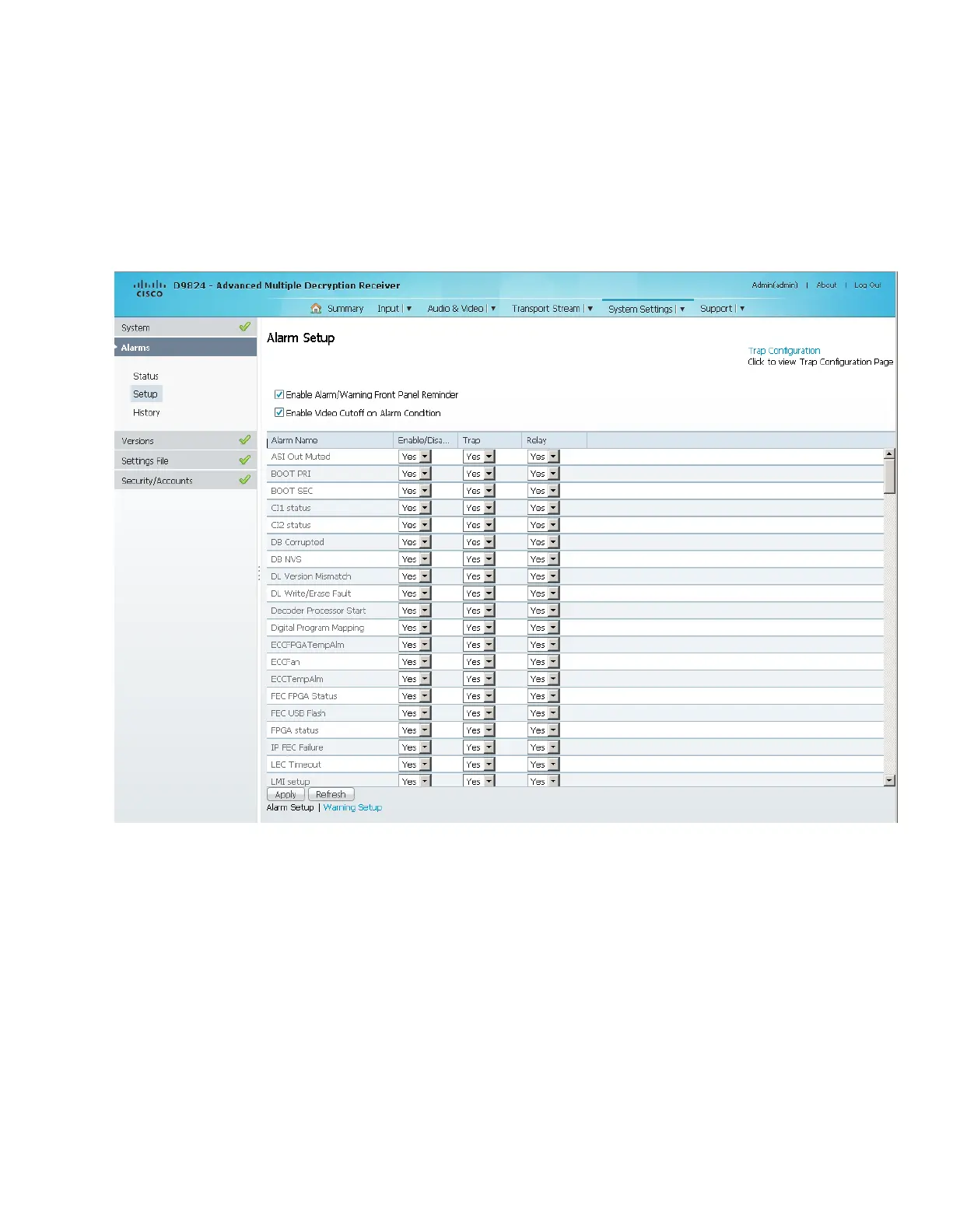Image resolution: width=953 pixels, height=1232 pixels.
Task: Open the Transport Stream menu
Action: point(552,309)
